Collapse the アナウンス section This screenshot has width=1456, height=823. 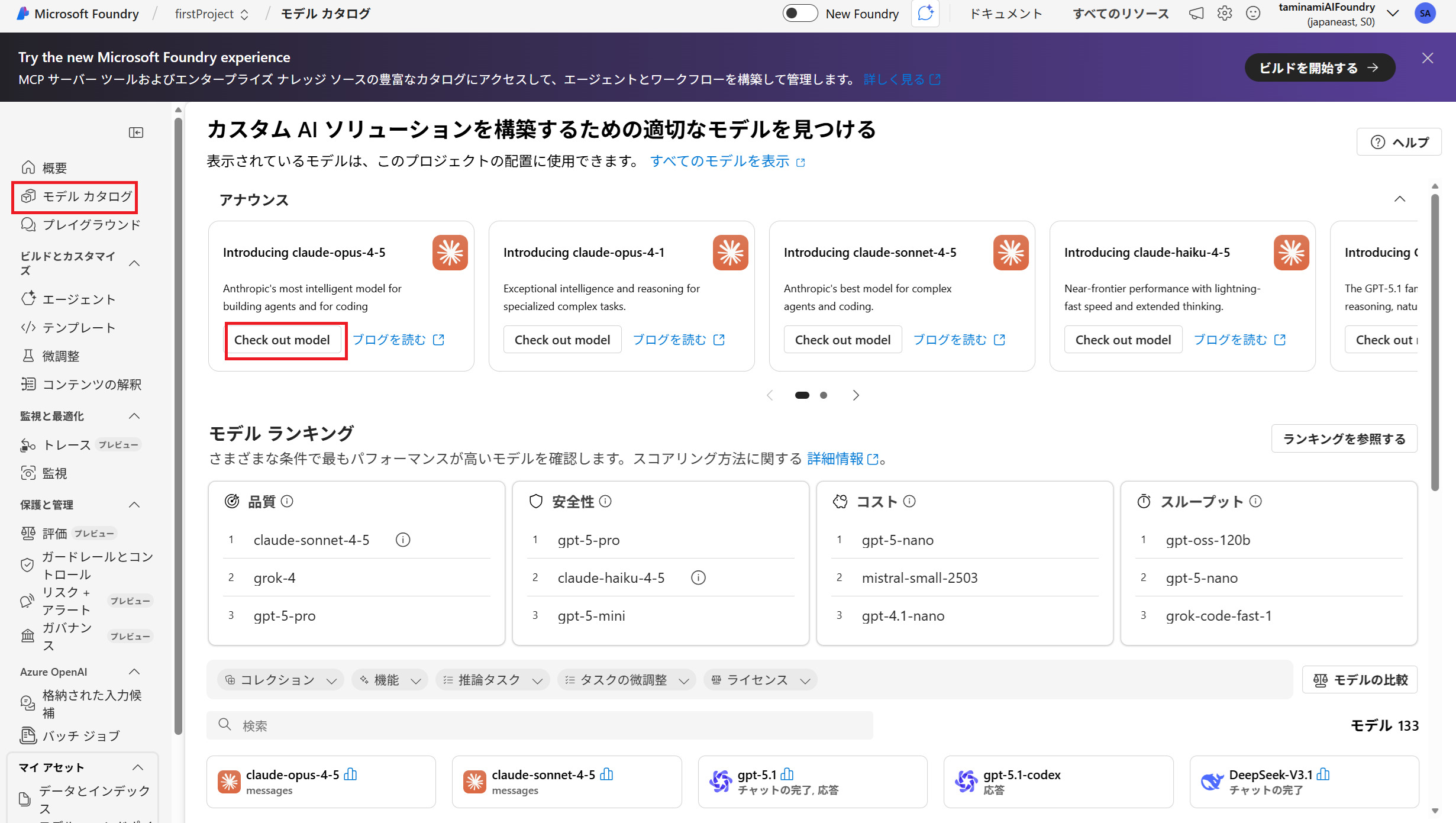pyautogui.click(x=1400, y=199)
